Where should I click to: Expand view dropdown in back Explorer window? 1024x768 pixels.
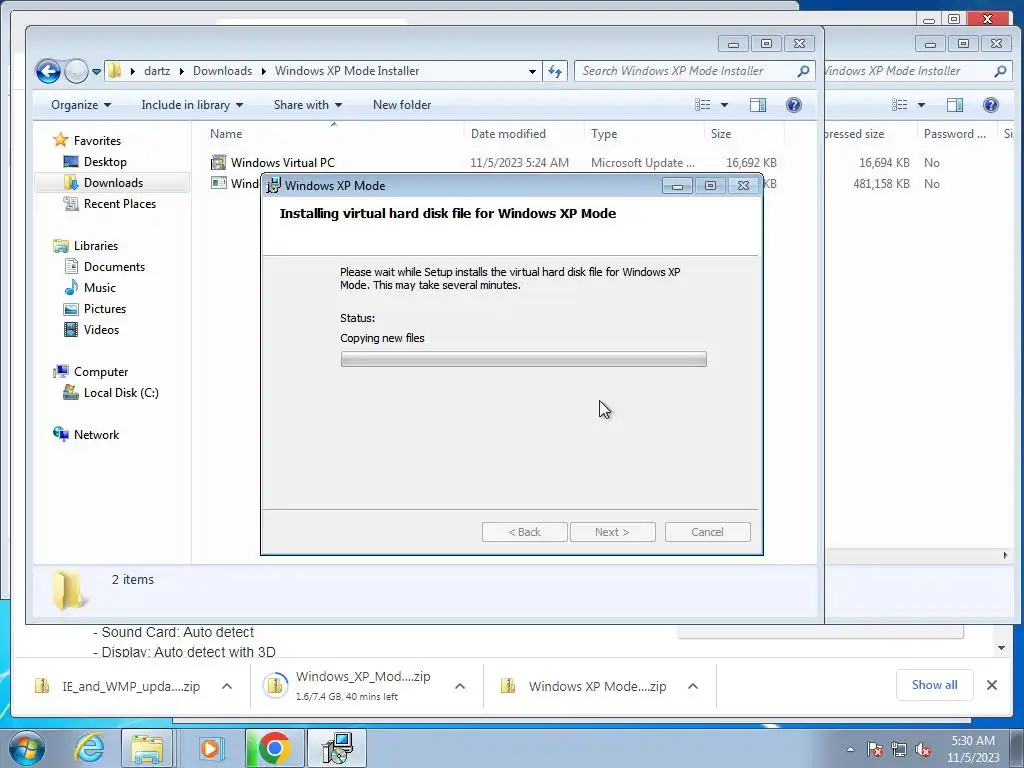(921, 104)
